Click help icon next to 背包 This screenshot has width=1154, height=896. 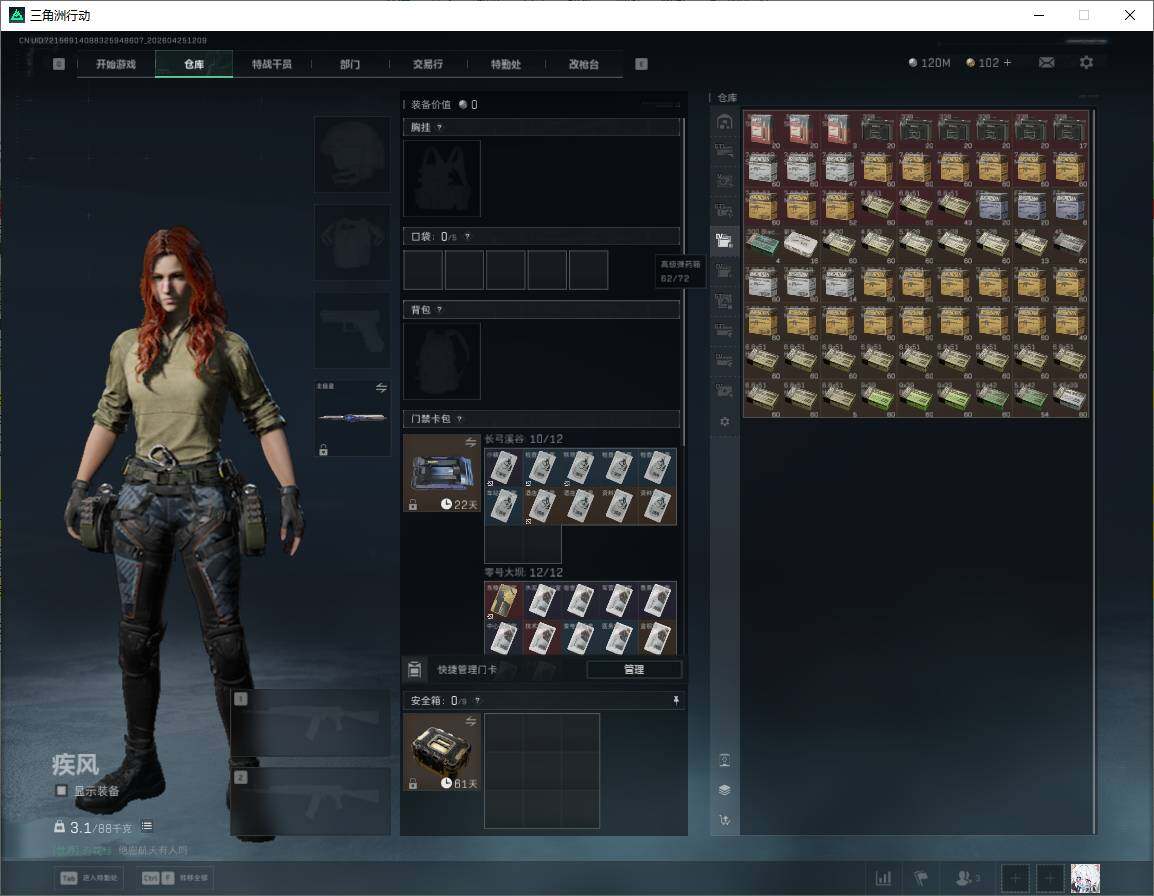tap(439, 310)
